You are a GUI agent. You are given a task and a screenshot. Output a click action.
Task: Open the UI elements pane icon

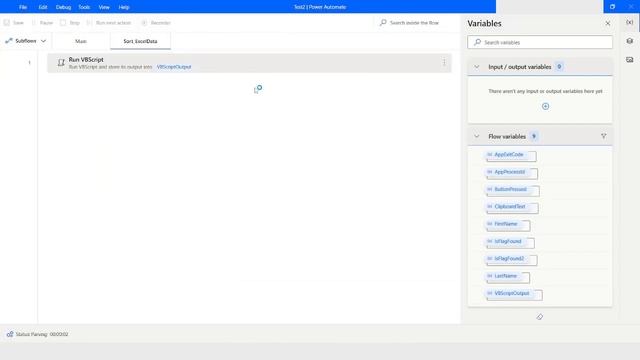[x=630, y=41]
